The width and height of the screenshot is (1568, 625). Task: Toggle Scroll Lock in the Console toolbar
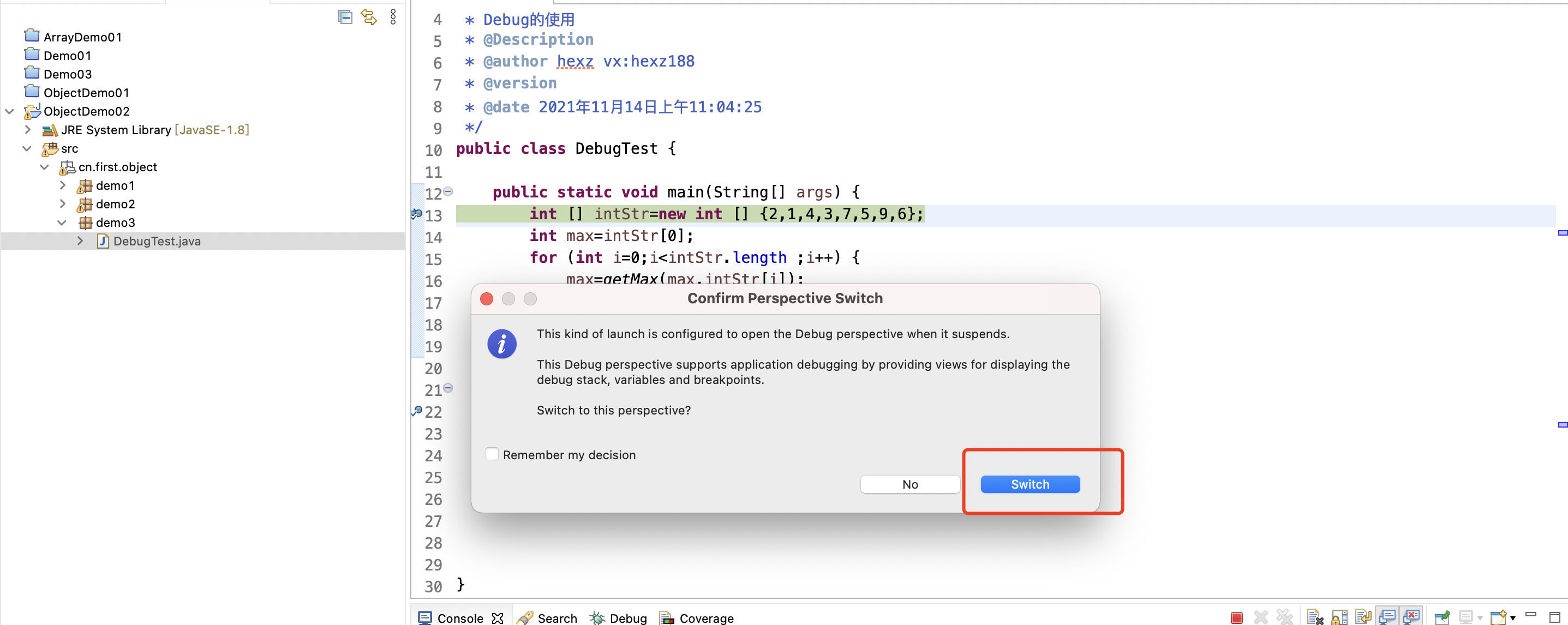click(x=1339, y=618)
